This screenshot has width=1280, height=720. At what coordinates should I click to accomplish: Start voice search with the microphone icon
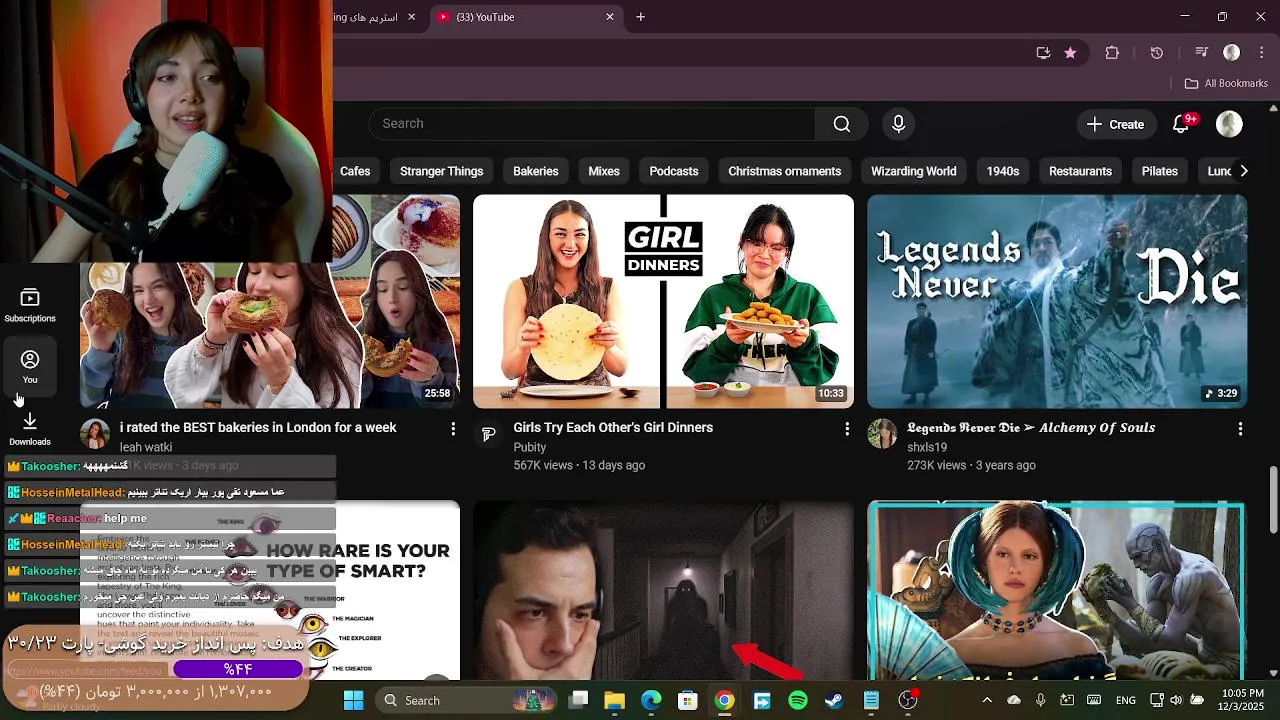(x=898, y=124)
